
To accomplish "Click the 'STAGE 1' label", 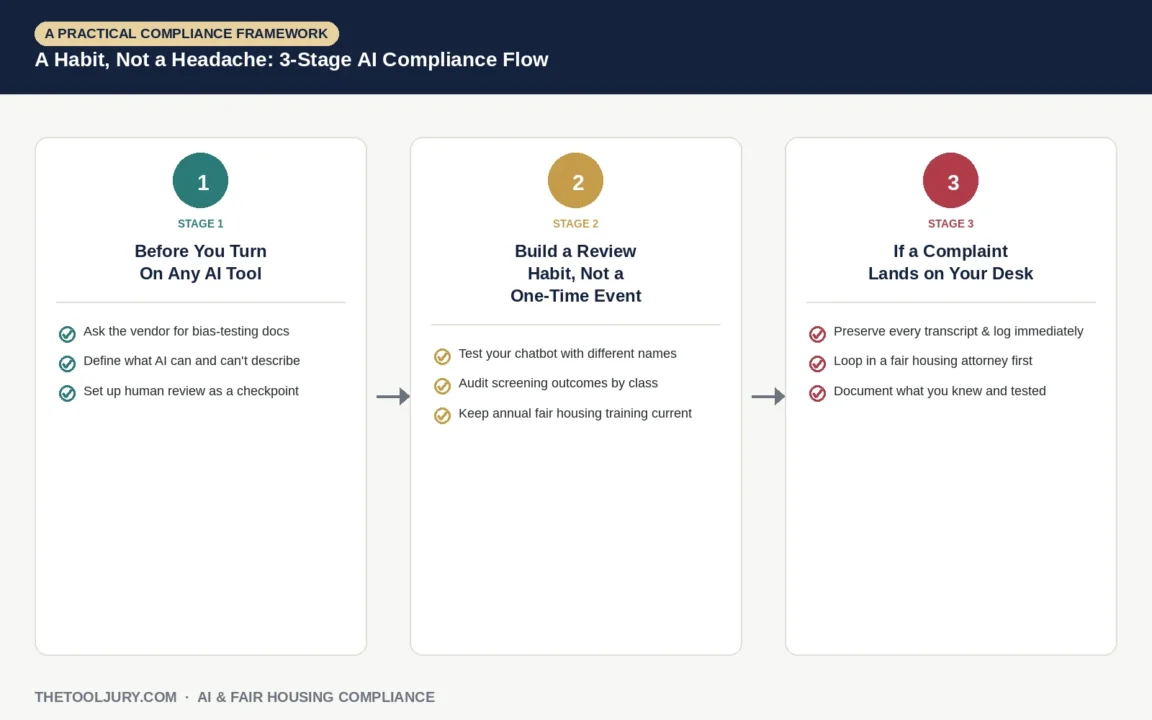I will pyautogui.click(x=201, y=223).
